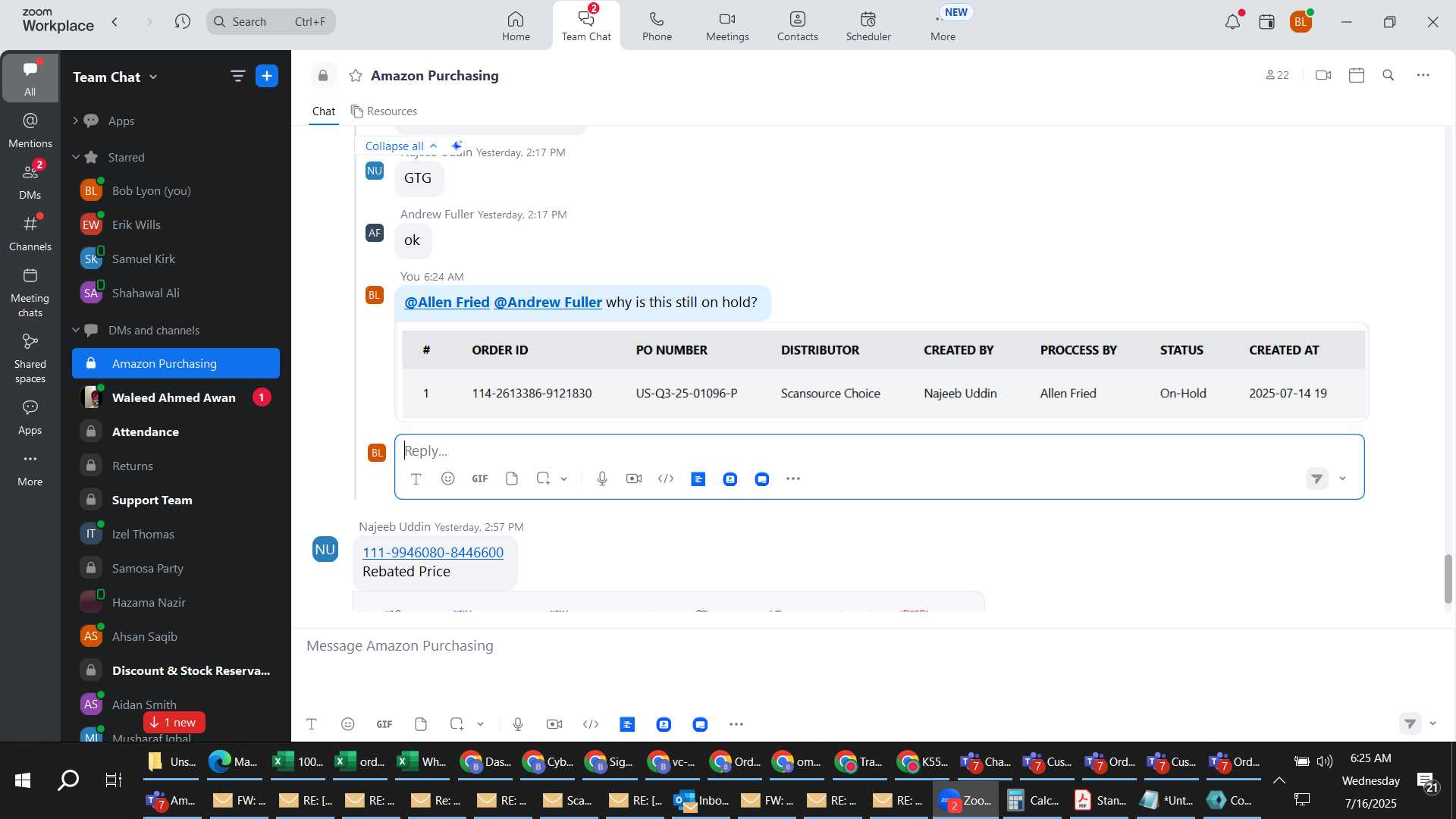Search within the Amazon Purchasing chat

click(x=1389, y=75)
